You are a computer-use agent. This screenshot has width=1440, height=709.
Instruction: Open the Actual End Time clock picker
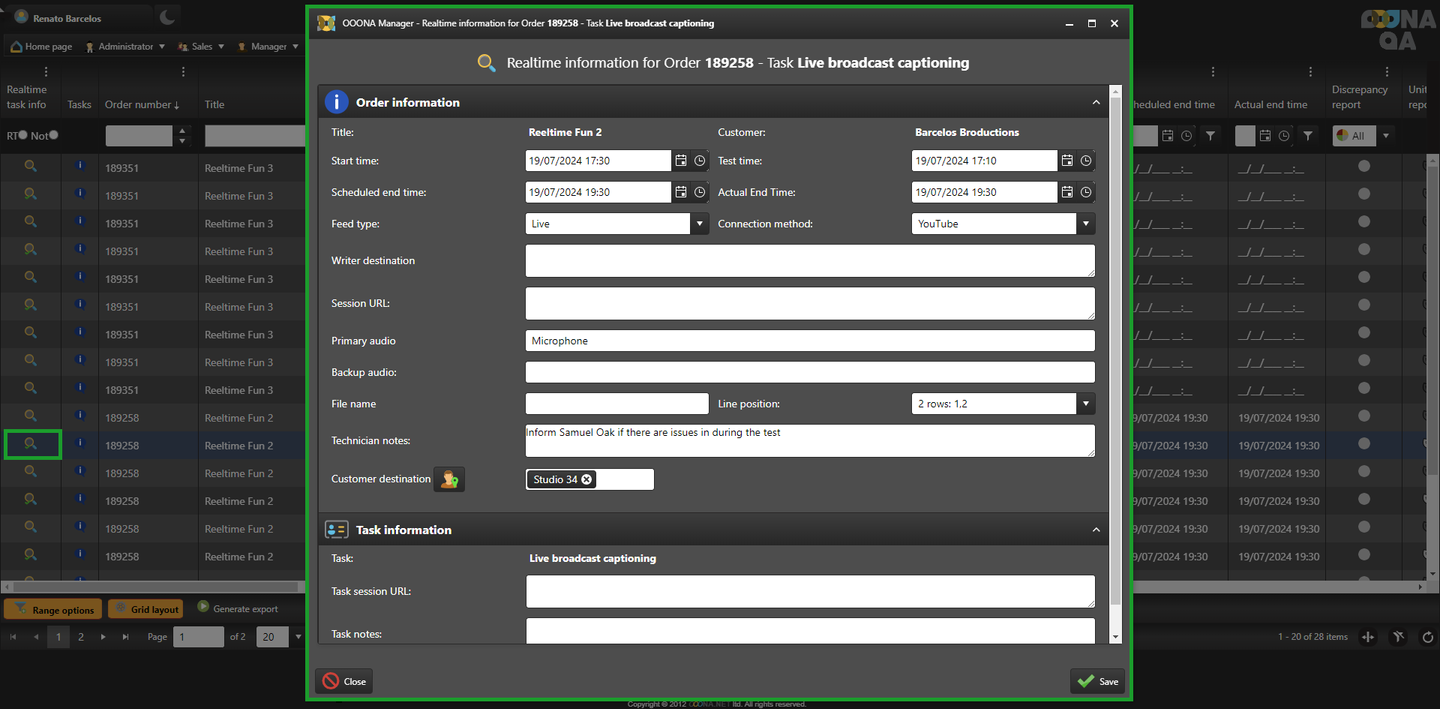(1086, 192)
